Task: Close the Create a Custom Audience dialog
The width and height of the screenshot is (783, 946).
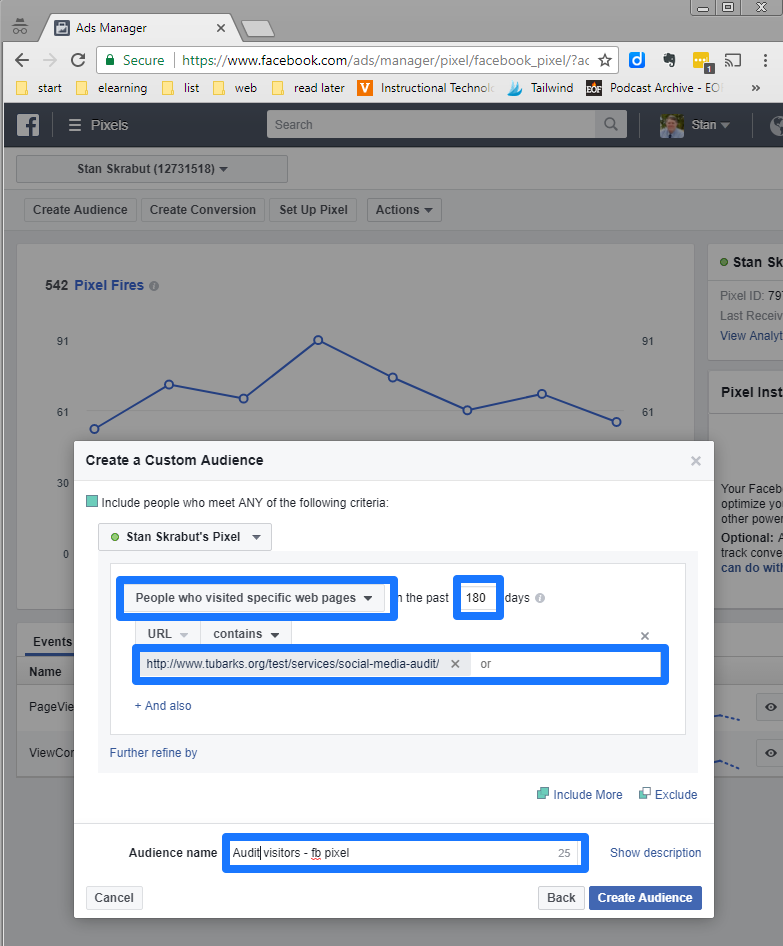Action: (696, 461)
